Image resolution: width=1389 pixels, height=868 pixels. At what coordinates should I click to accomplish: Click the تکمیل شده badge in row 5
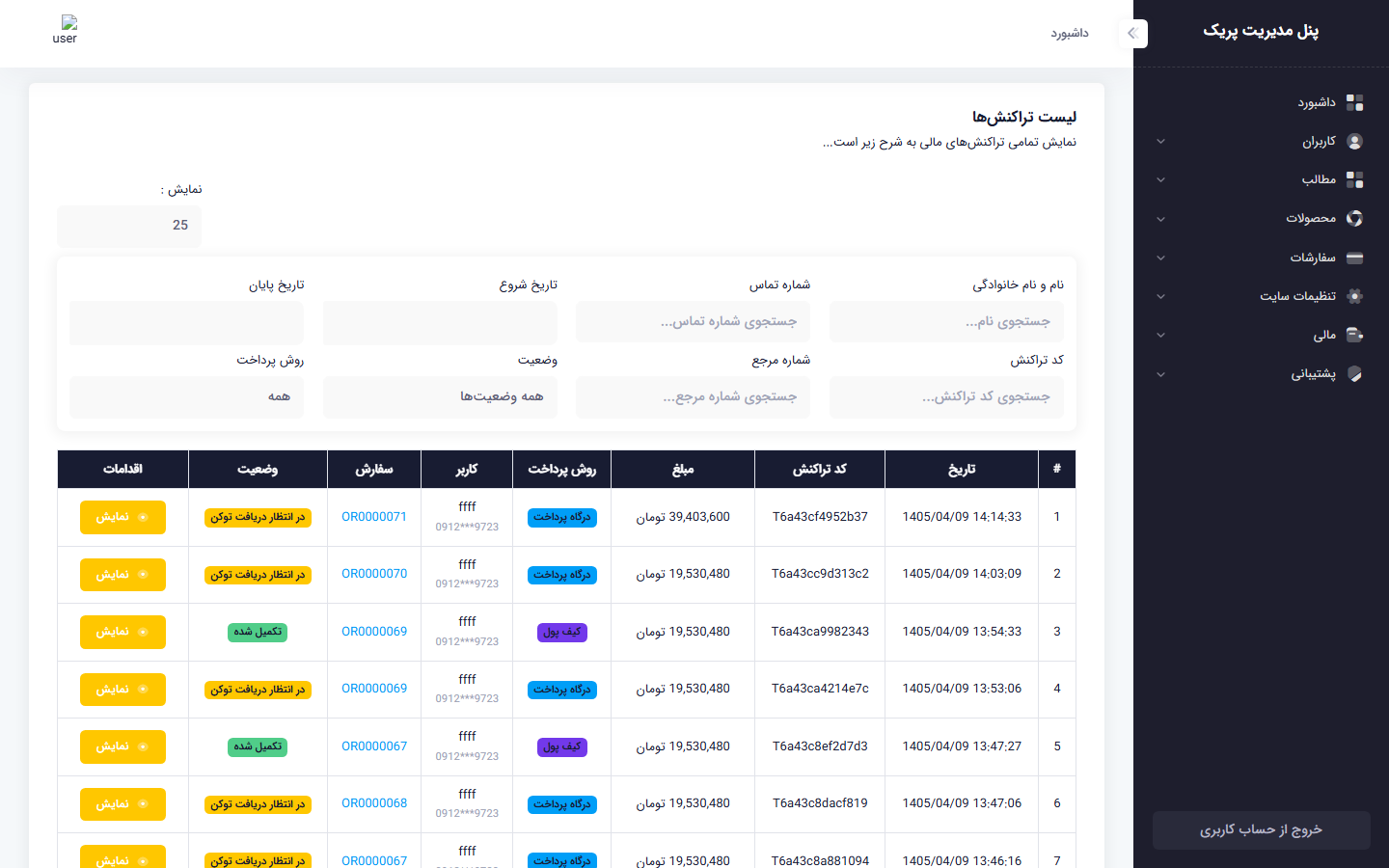258,747
